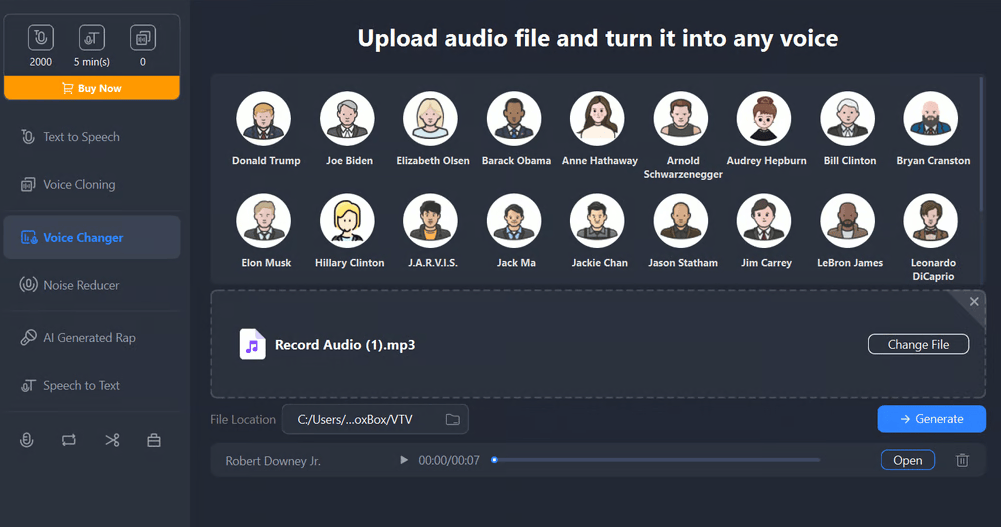
Task: Delete the Robert Downey Jr. result with trash icon
Action: (962, 460)
